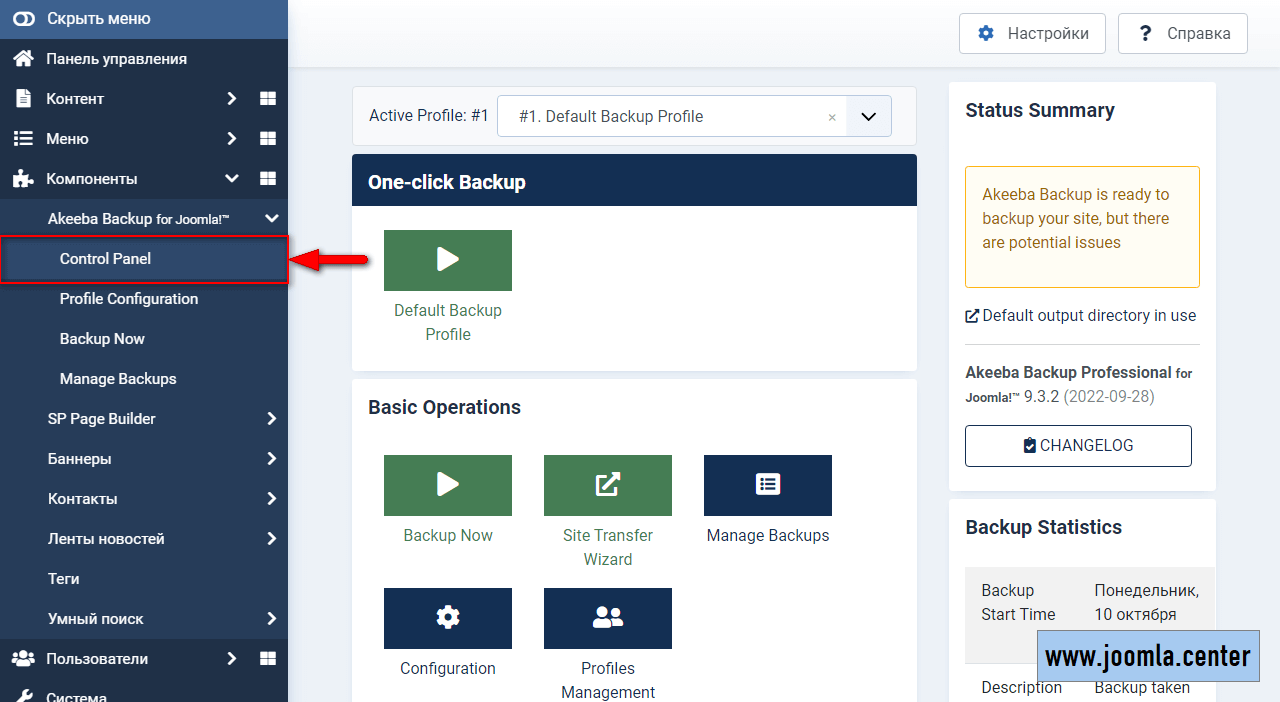Click the Content dashboard grid icon

pyautogui.click(x=267, y=99)
